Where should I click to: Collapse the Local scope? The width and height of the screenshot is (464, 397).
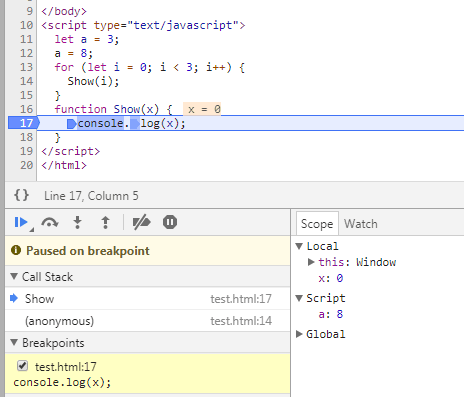(x=299, y=246)
